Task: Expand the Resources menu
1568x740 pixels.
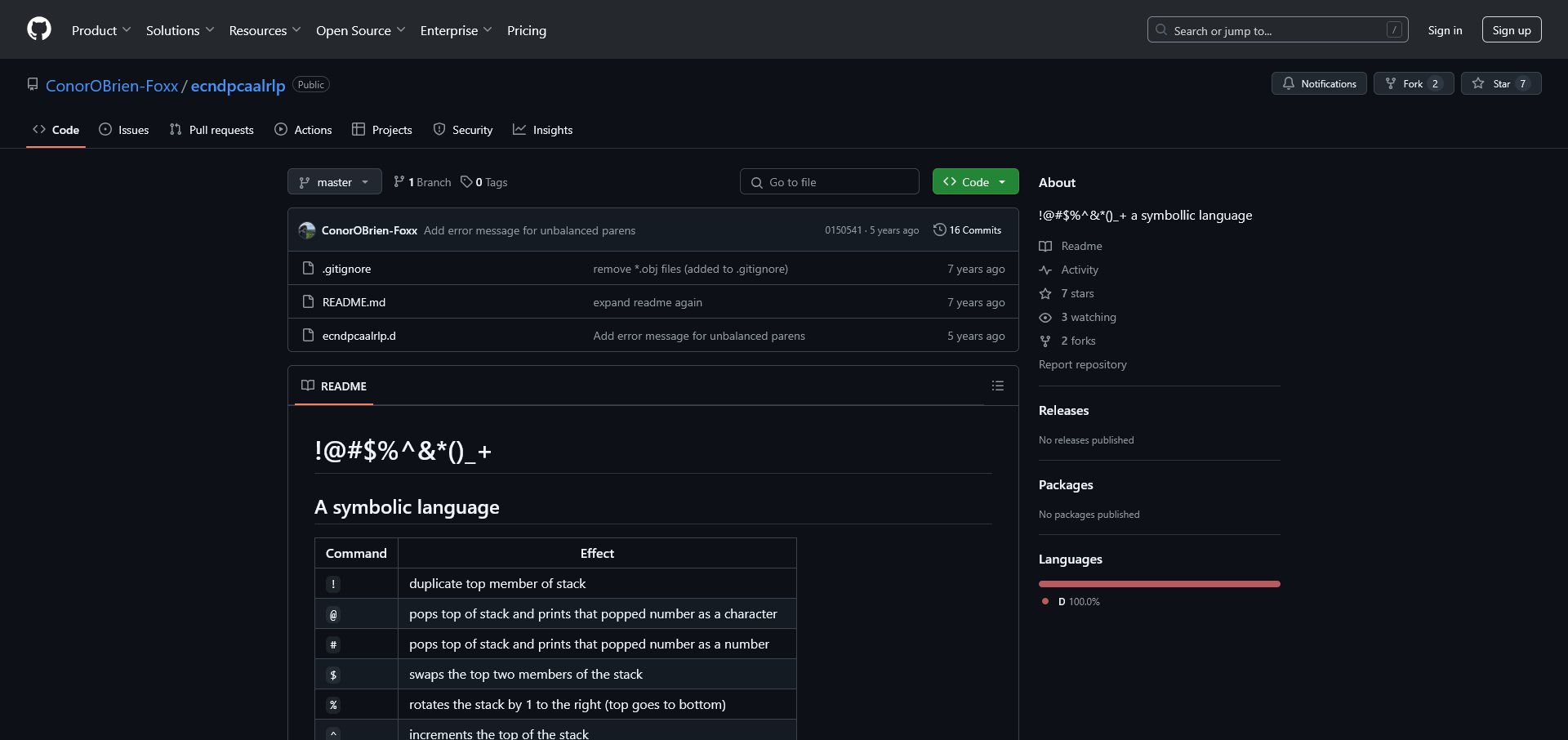Action: [x=265, y=30]
